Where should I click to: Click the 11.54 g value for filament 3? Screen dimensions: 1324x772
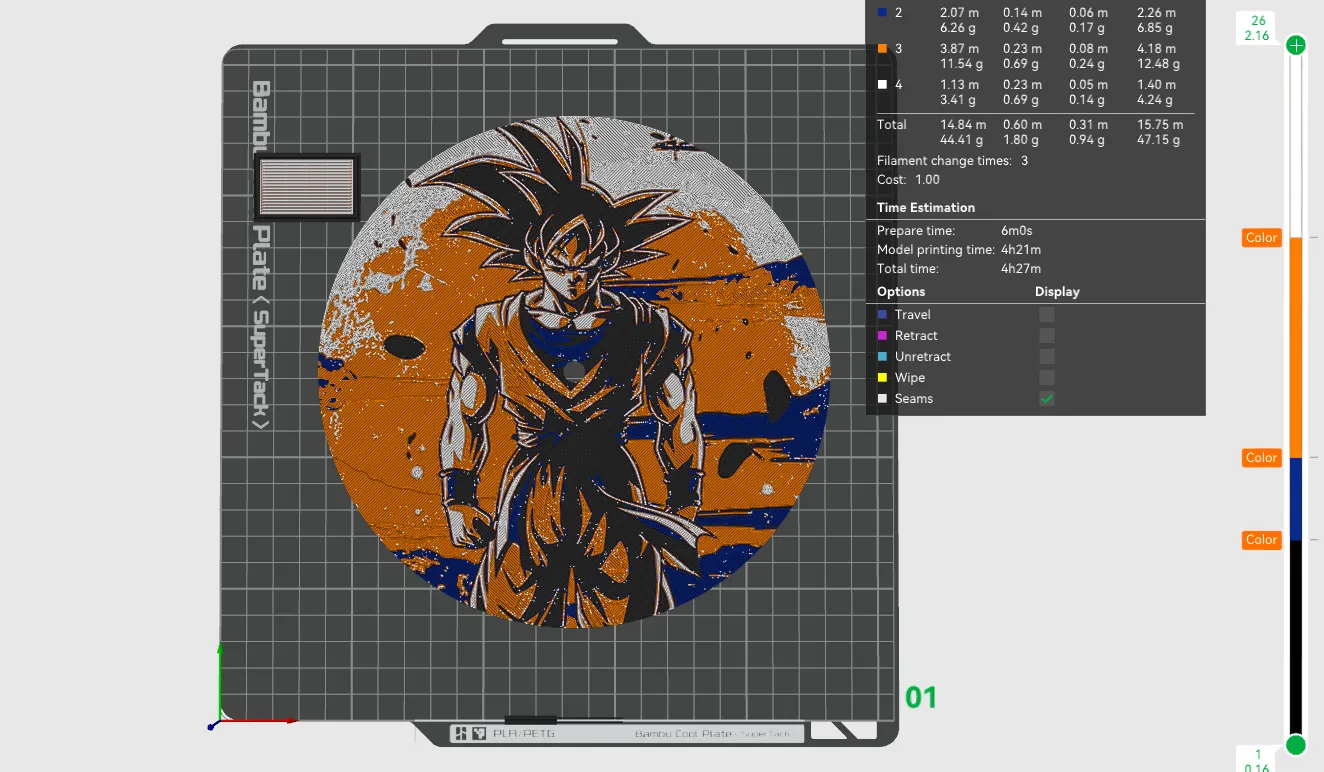point(961,64)
